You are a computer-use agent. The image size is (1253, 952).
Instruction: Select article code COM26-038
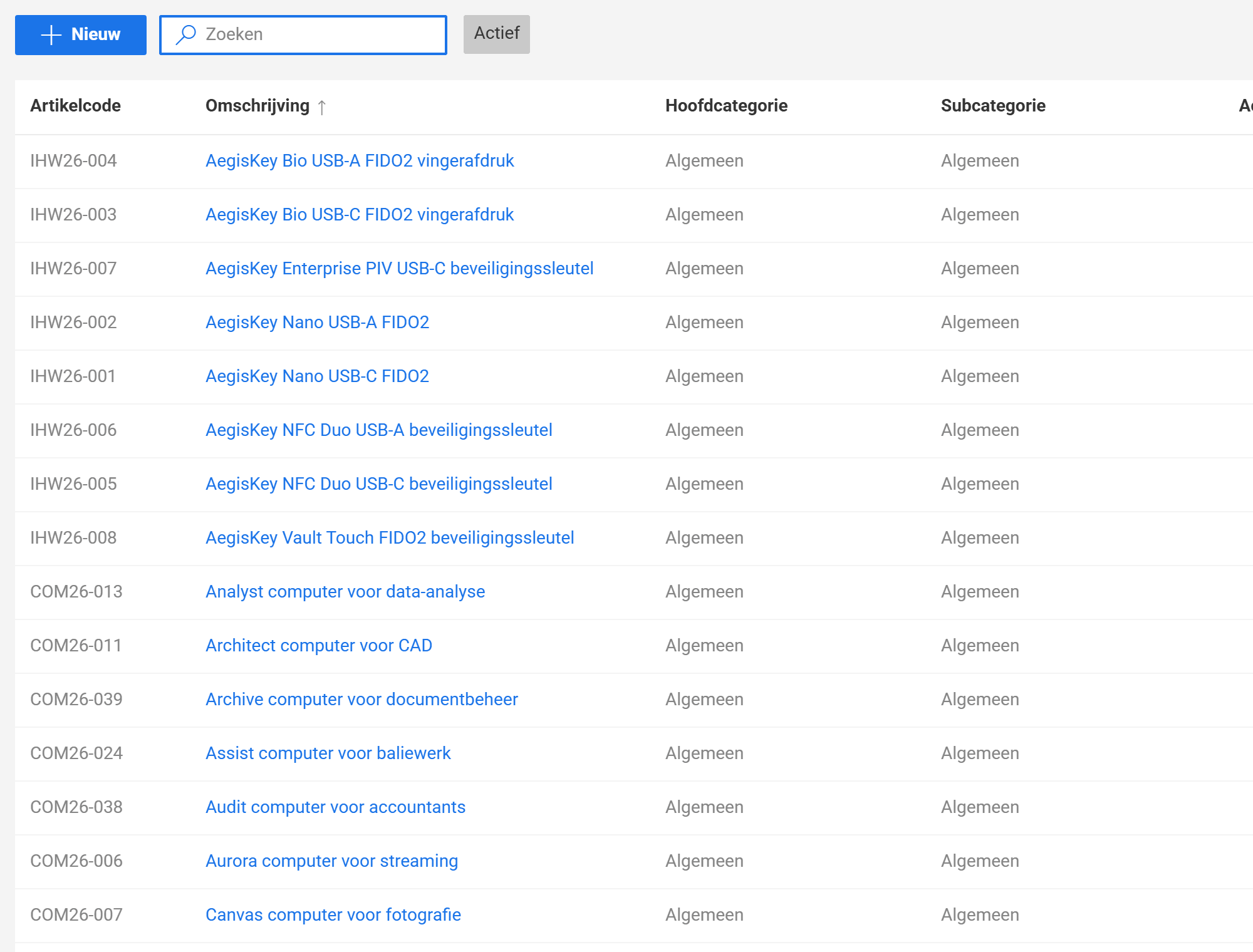(x=76, y=807)
